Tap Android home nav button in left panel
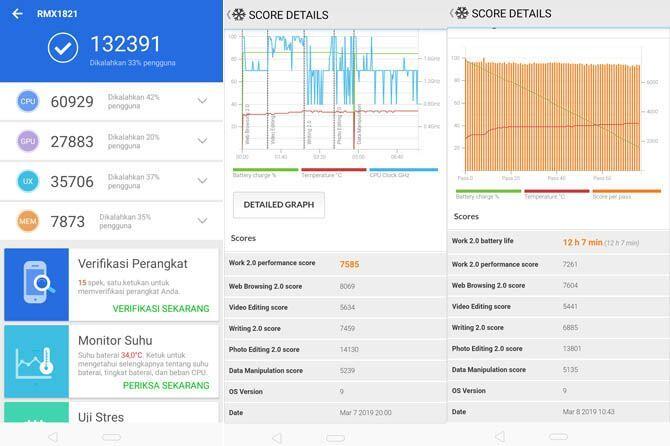The height and width of the screenshot is (446, 670). coord(112,437)
